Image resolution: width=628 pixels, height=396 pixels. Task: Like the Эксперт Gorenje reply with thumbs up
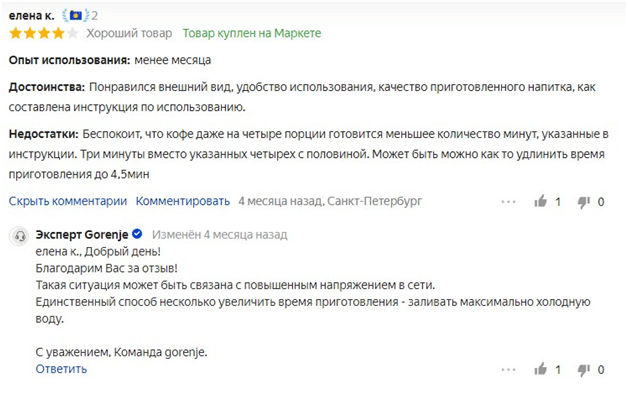pos(541,369)
